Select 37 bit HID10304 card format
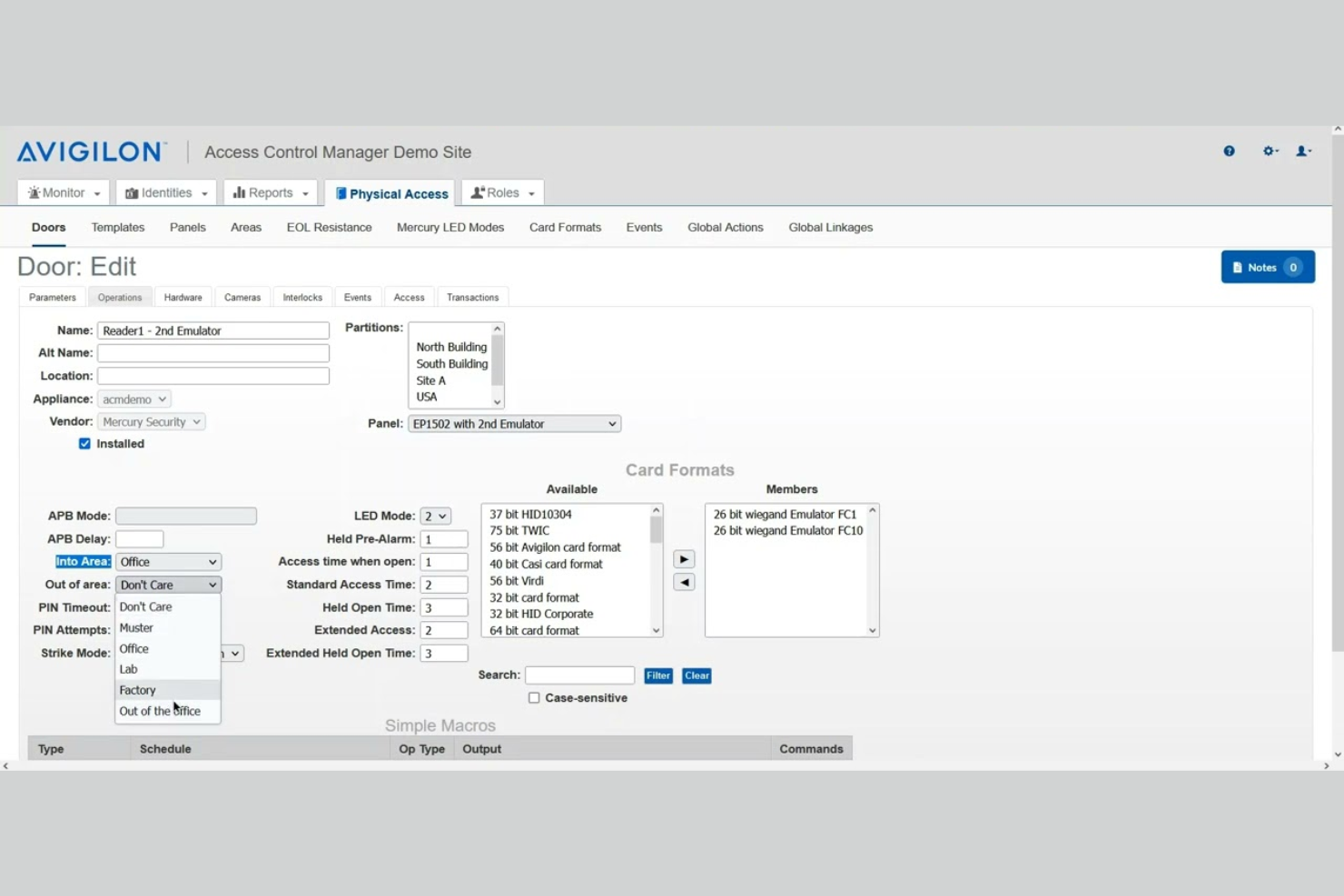The height and width of the screenshot is (896, 1344). [530, 515]
